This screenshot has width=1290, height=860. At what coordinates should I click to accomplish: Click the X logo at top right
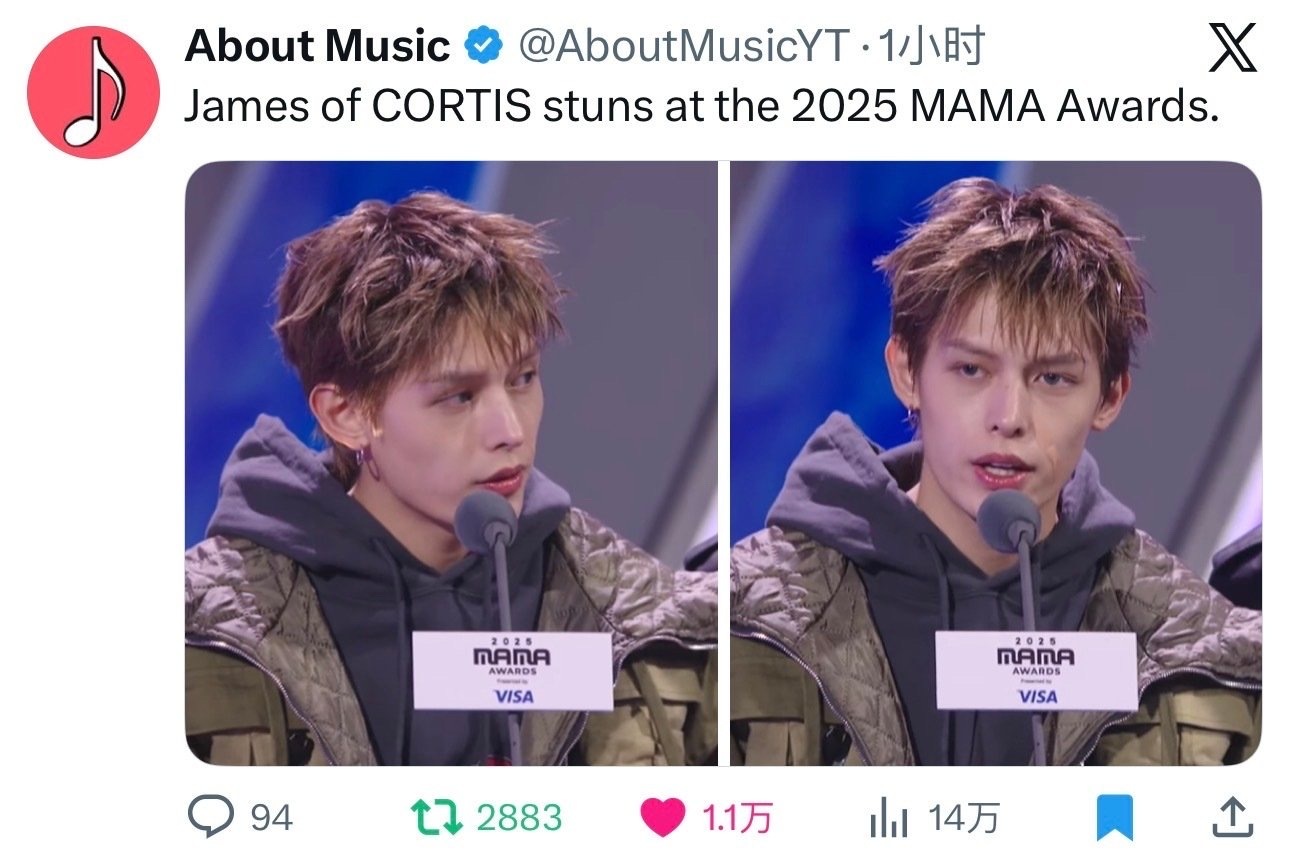click(1233, 48)
